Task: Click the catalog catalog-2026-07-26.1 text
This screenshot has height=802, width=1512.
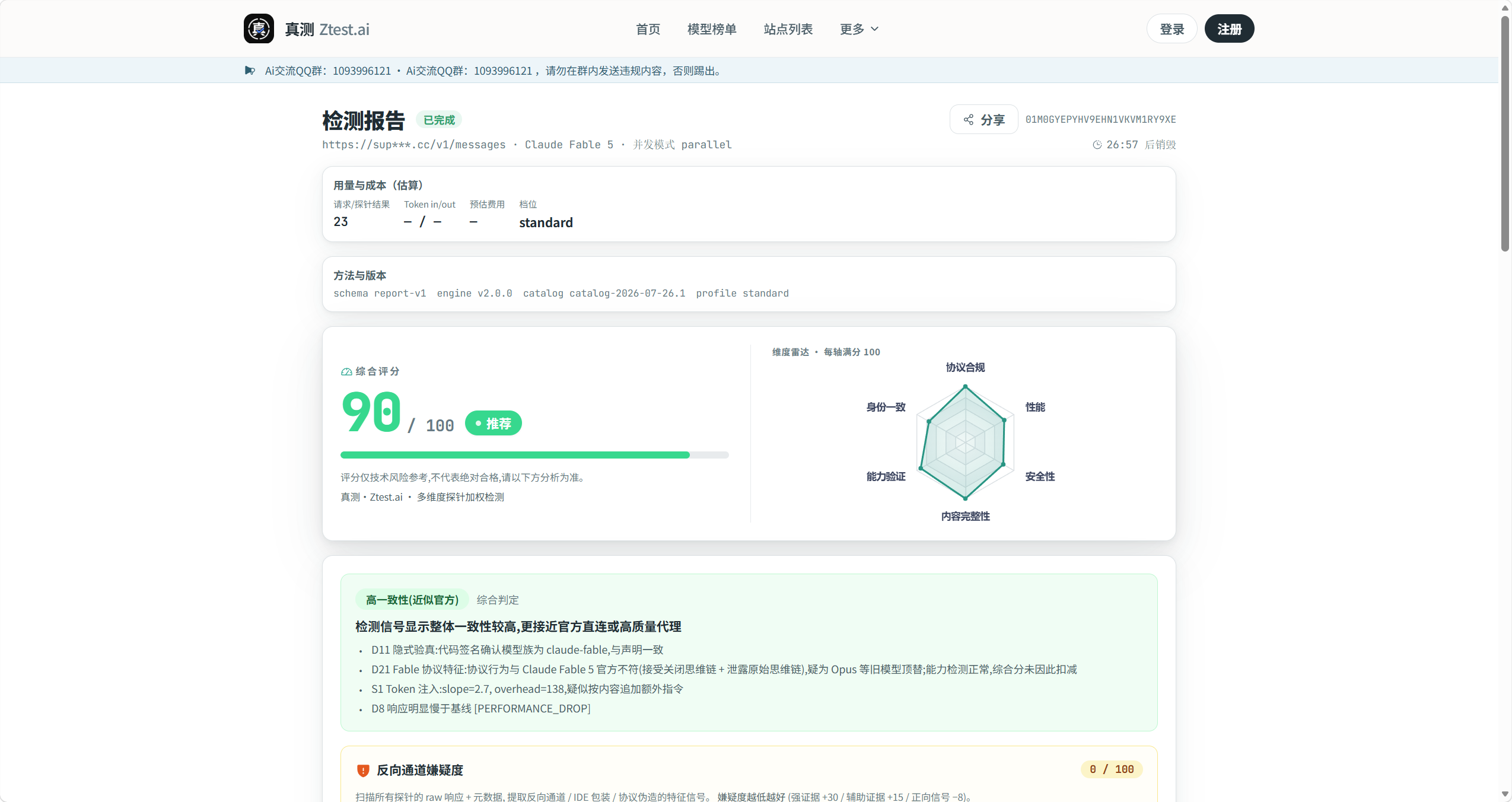Action: [x=604, y=294]
